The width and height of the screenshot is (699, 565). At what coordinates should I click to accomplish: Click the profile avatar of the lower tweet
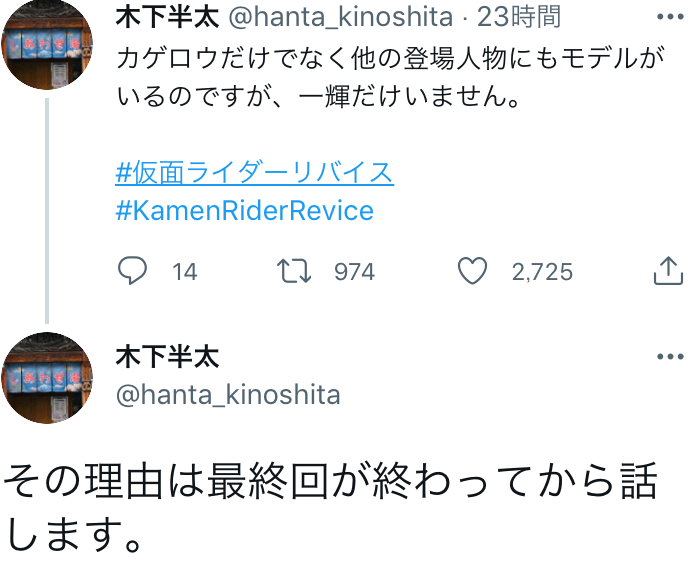[47, 378]
